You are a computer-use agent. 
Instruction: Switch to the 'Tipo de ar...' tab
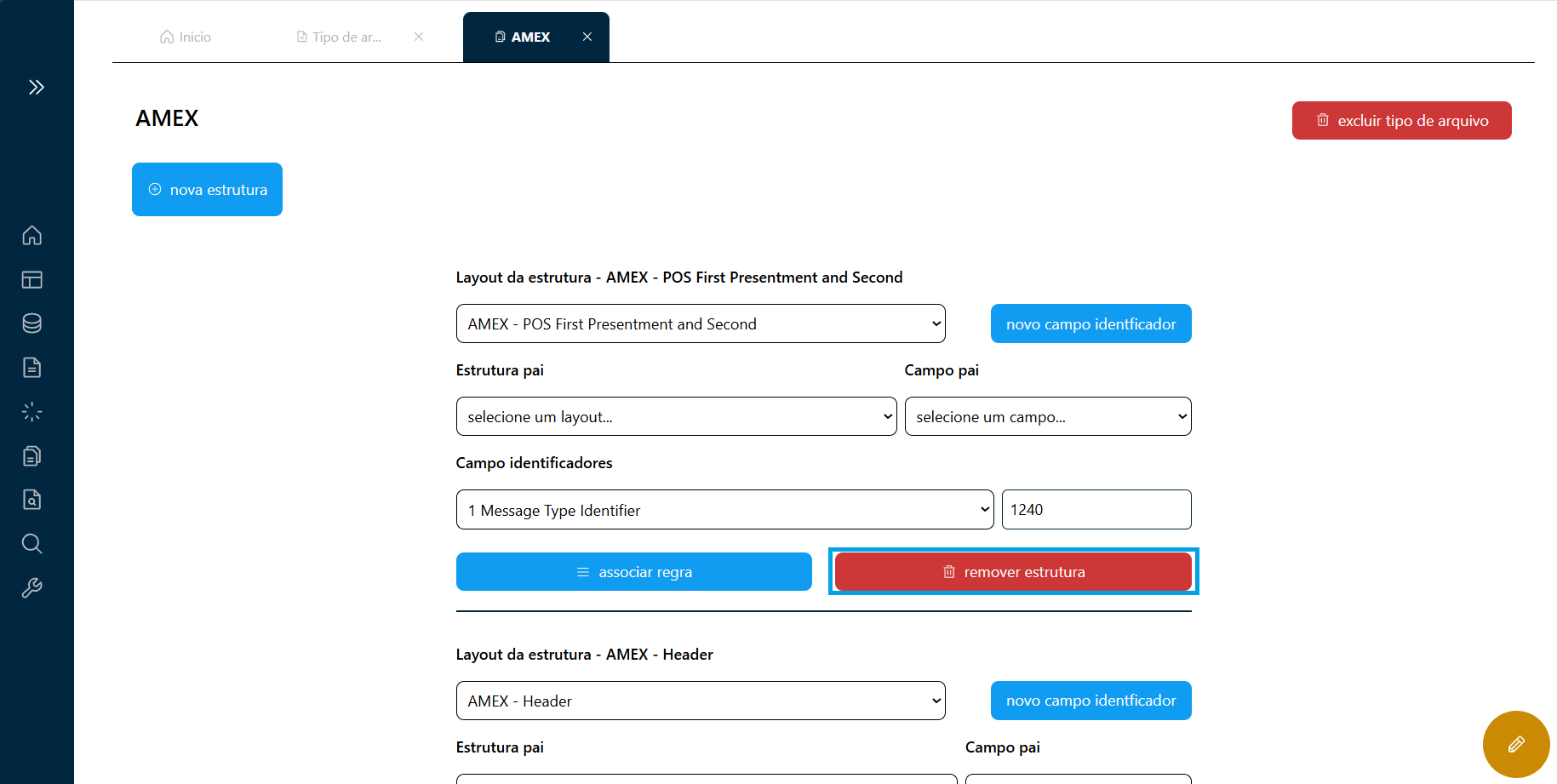coord(339,37)
